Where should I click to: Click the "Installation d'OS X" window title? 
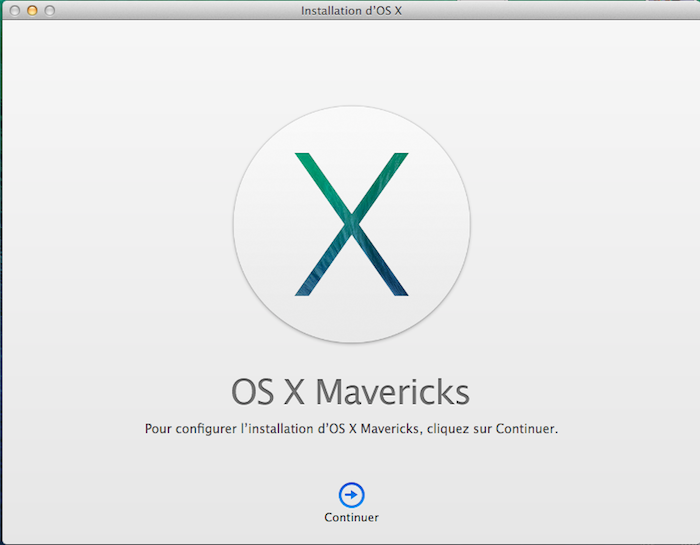351,10
